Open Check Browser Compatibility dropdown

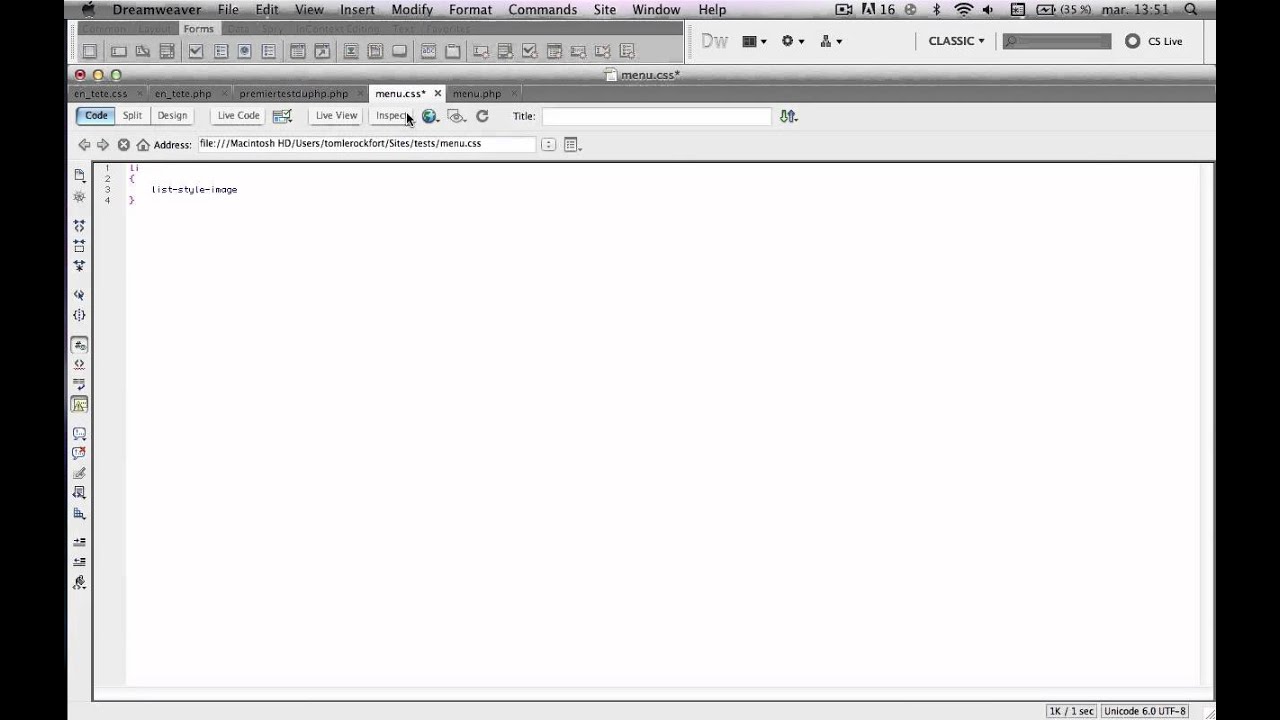coord(283,116)
